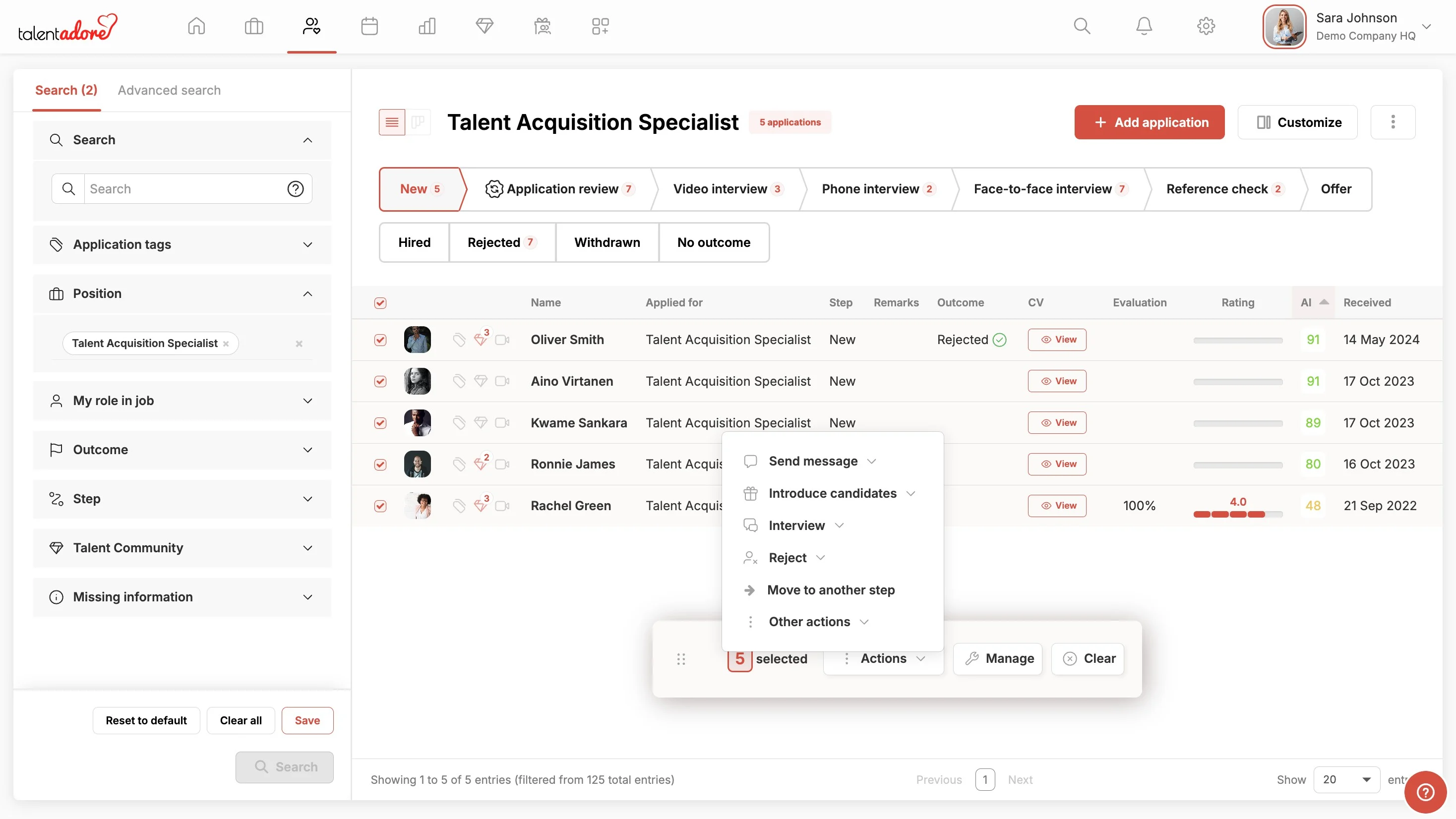This screenshot has width=1456, height=819.
Task: Switch to kanban board view icon
Action: coord(418,122)
